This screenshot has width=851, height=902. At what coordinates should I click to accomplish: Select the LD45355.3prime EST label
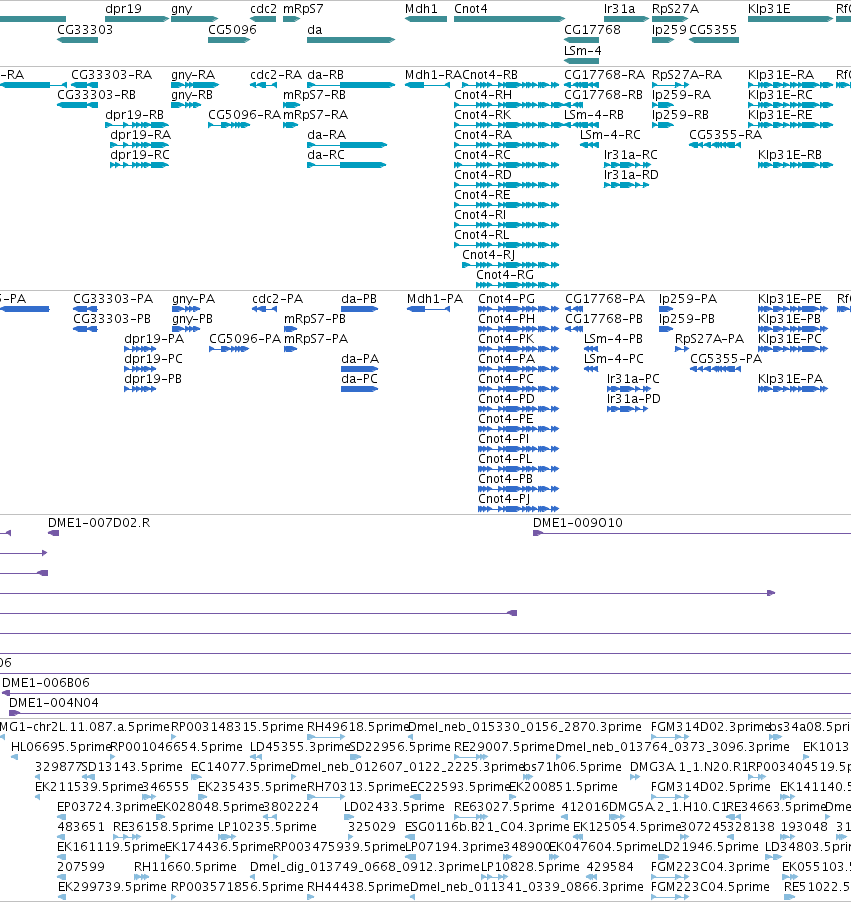click(299, 747)
